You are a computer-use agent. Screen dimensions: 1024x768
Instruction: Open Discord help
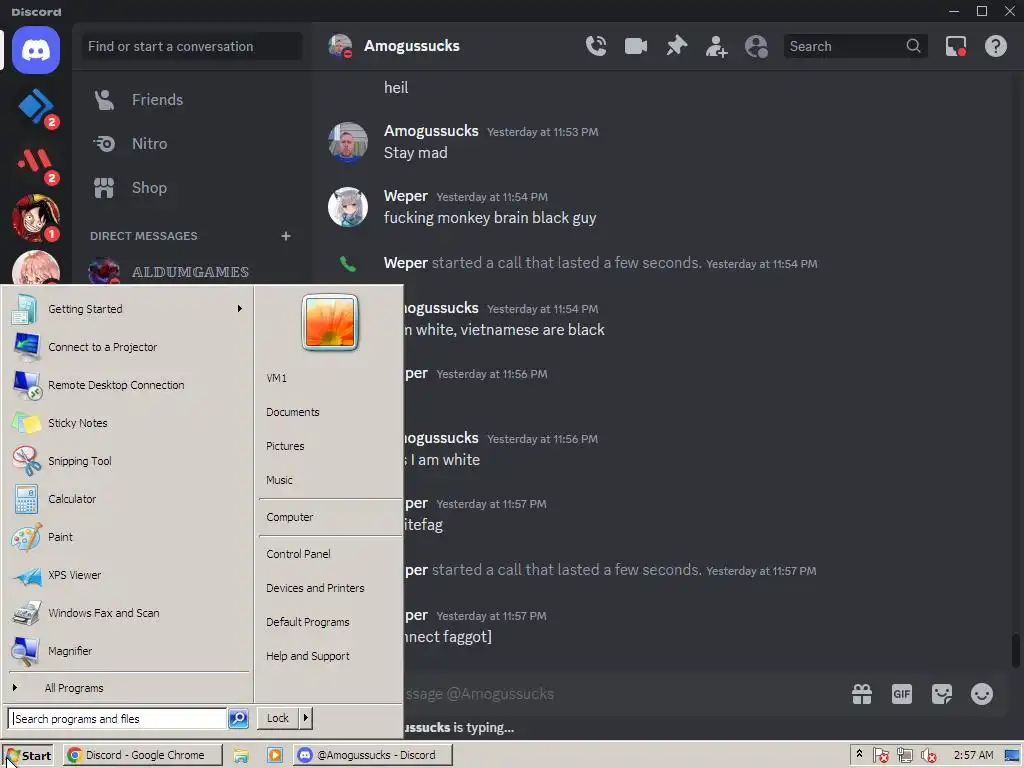[x=995, y=46]
